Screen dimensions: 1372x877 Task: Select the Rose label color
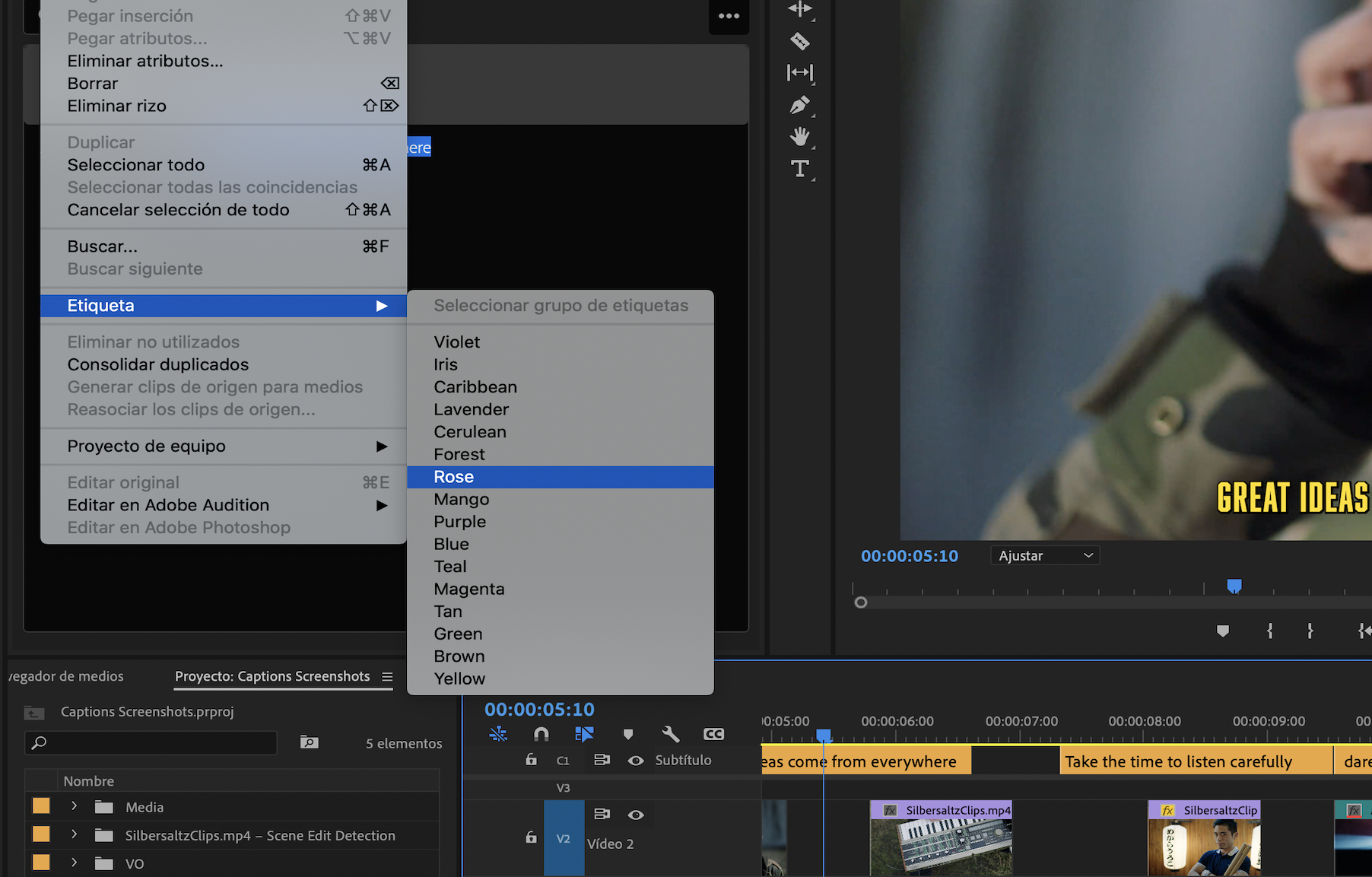point(561,477)
